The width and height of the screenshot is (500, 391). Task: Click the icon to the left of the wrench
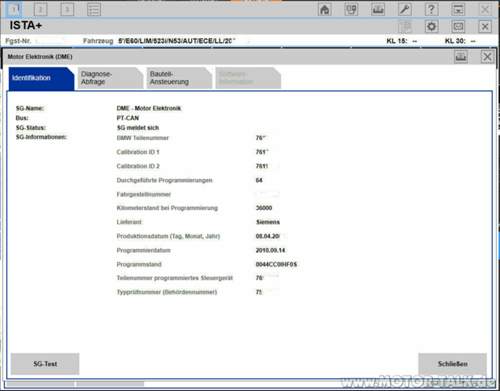pos(378,9)
